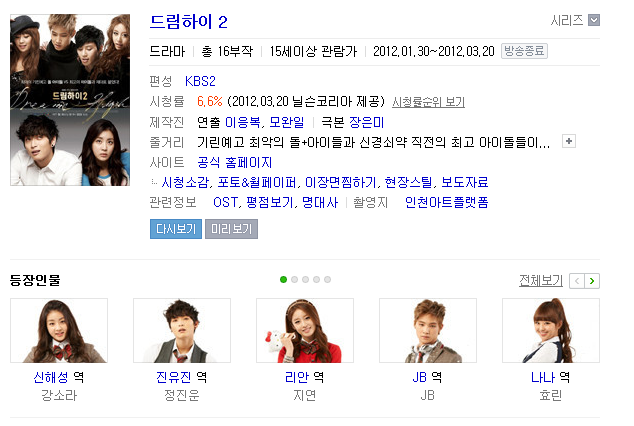
Task: Go to next cast page arrow
Action: point(592,281)
